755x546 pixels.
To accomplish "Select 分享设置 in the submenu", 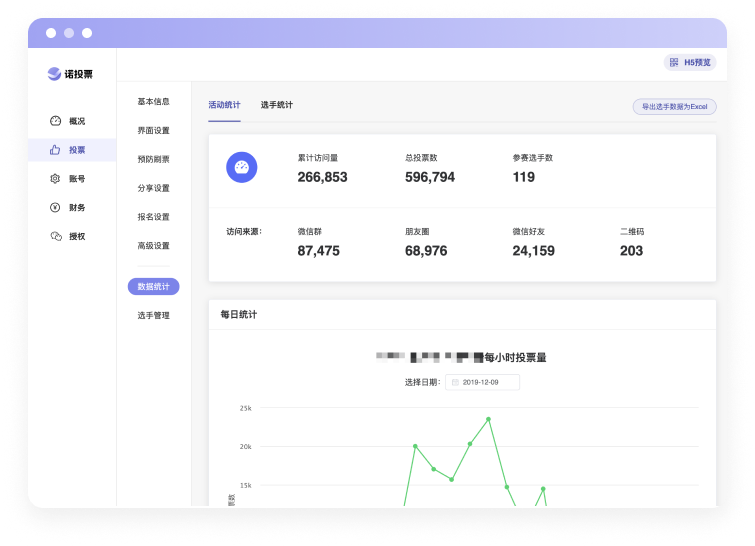I will (x=153, y=188).
